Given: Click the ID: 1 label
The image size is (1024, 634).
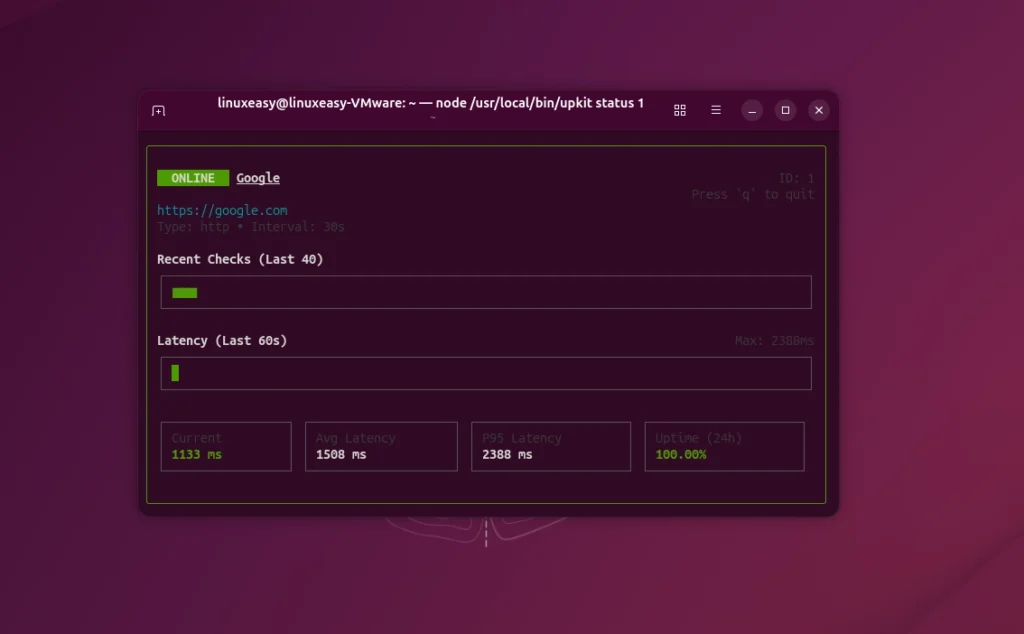Looking at the screenshot, I should click(798, 177).
